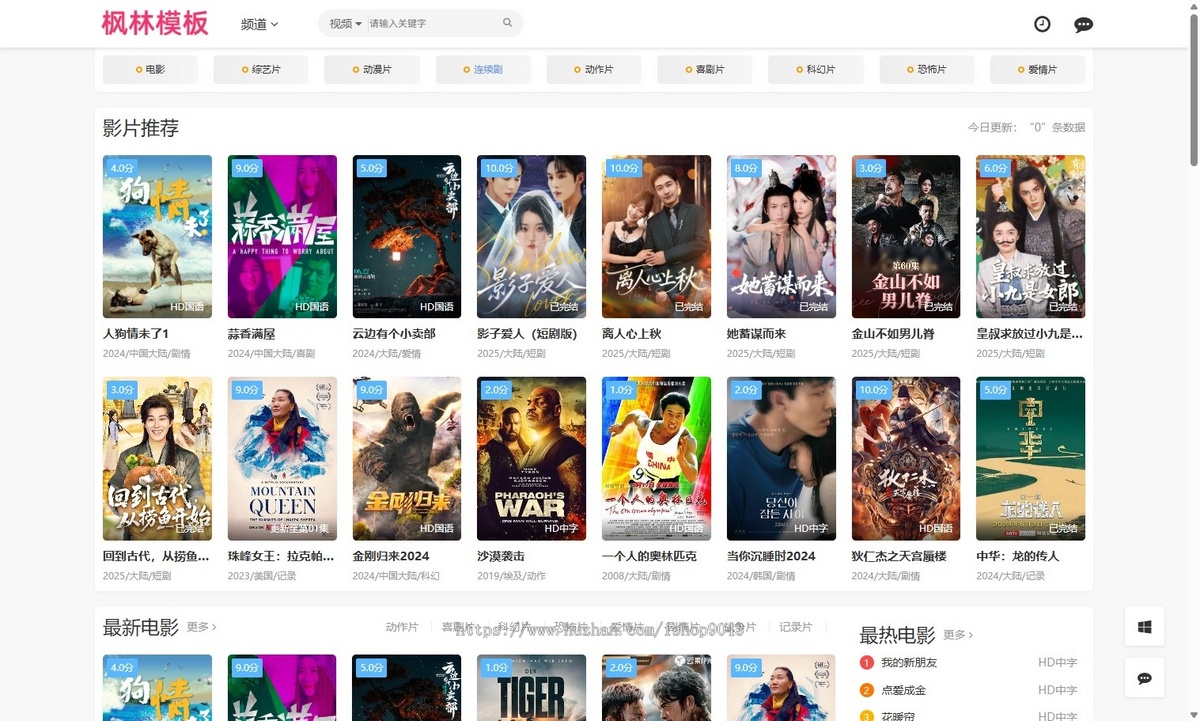This screenshot has width=1200, height=721.
Task: Filter newest movies by 动作片
Action: tap(402, 627)
